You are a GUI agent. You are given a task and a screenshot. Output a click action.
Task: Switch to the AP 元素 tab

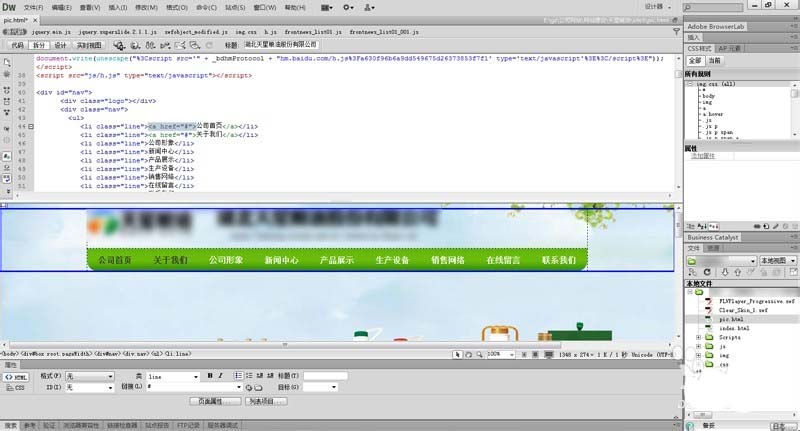click(730, 48)
